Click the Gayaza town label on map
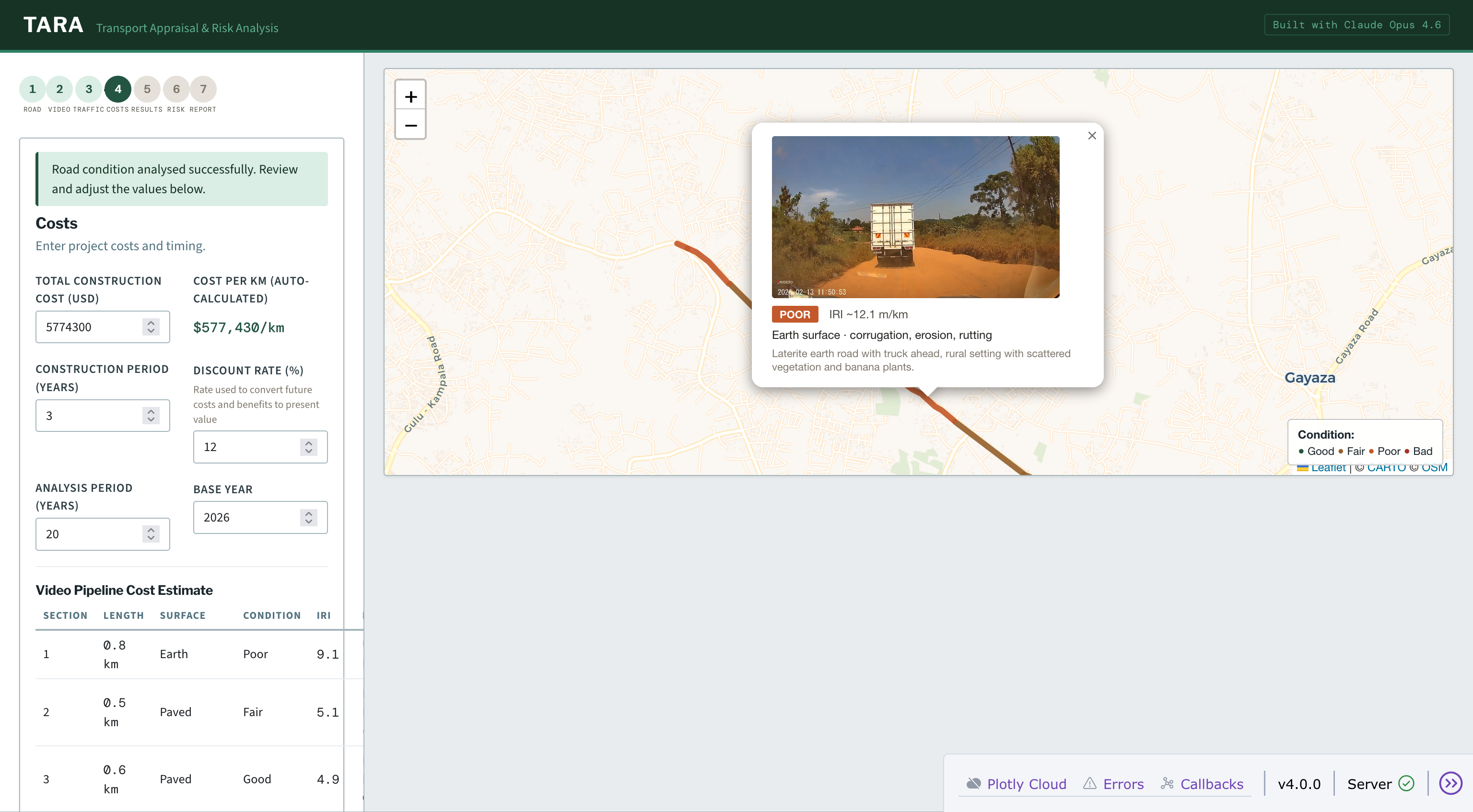This screenshot has height=812, width=1473. point(1309,377)
